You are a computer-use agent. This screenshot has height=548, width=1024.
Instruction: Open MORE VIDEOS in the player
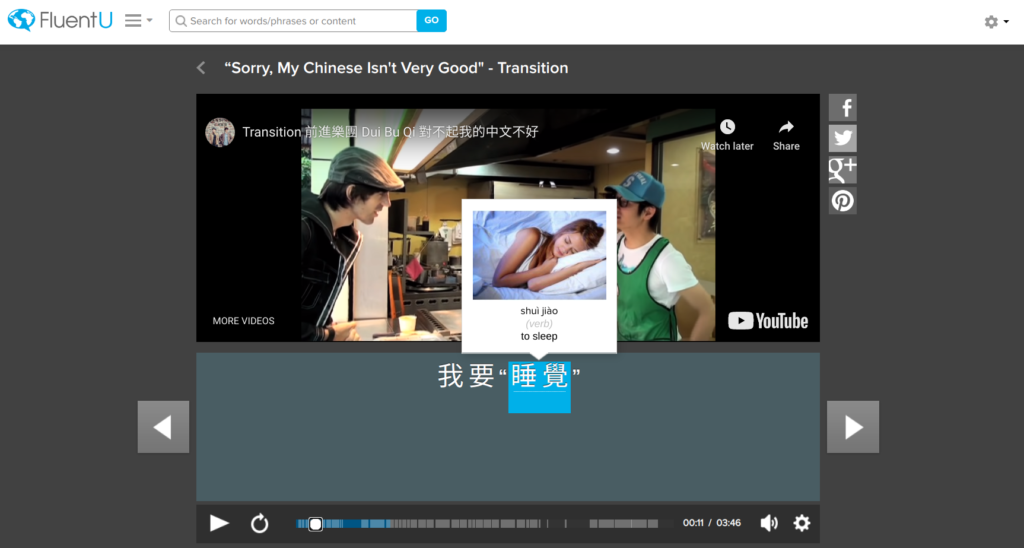point(244,321)
